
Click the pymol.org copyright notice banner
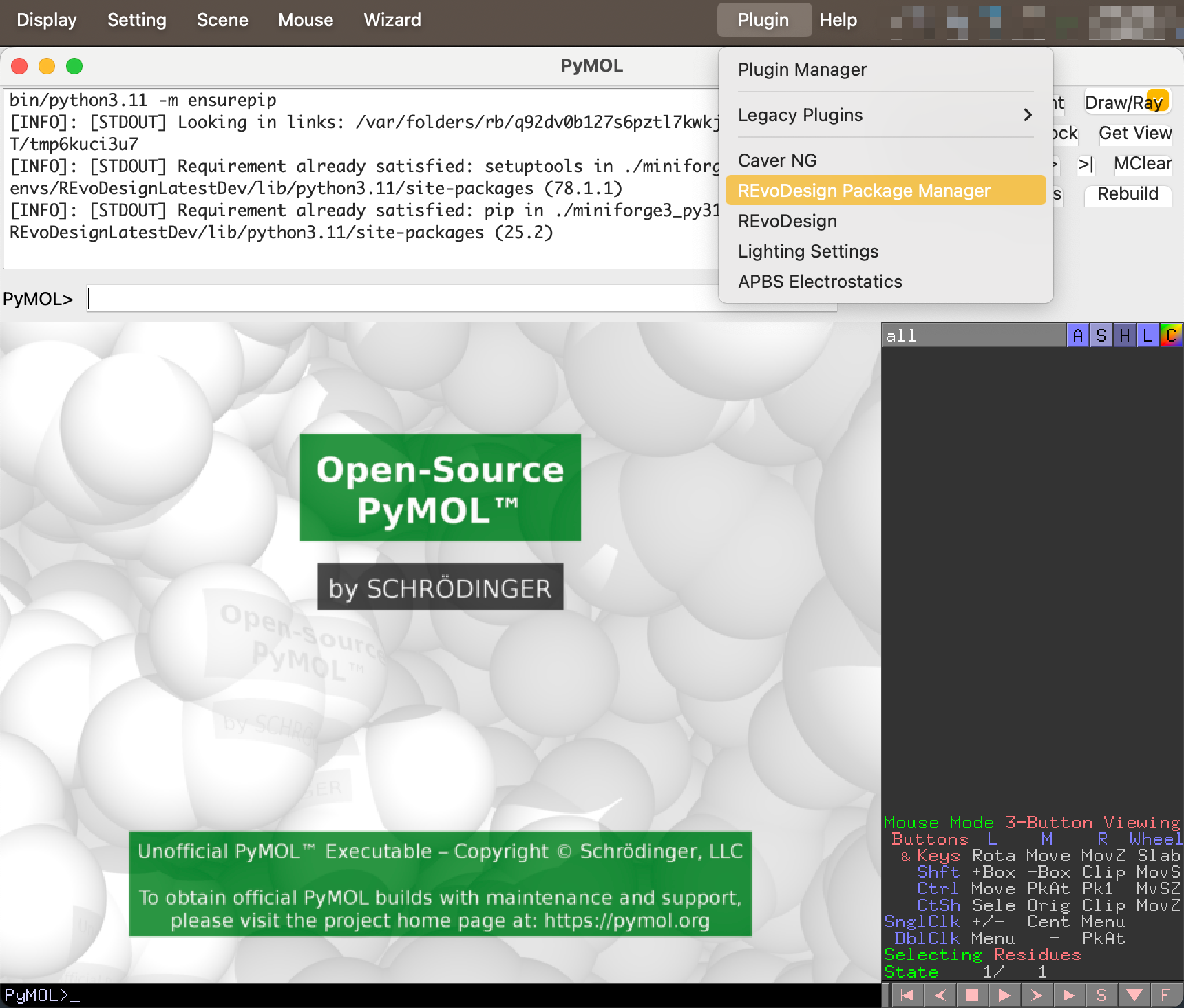(441, 884)
